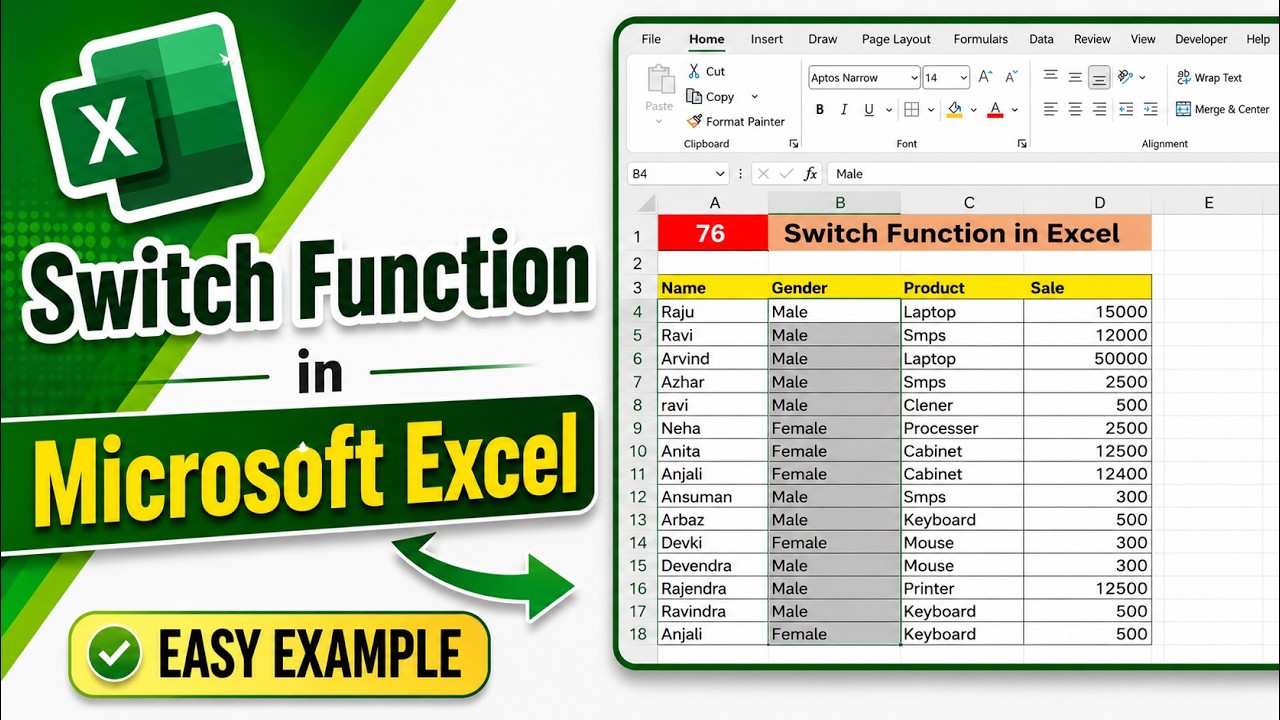The width and height of the screenshot is (1280, 720).
Task: Select the Format Painter brush
Action: click(x=694, y=121)
